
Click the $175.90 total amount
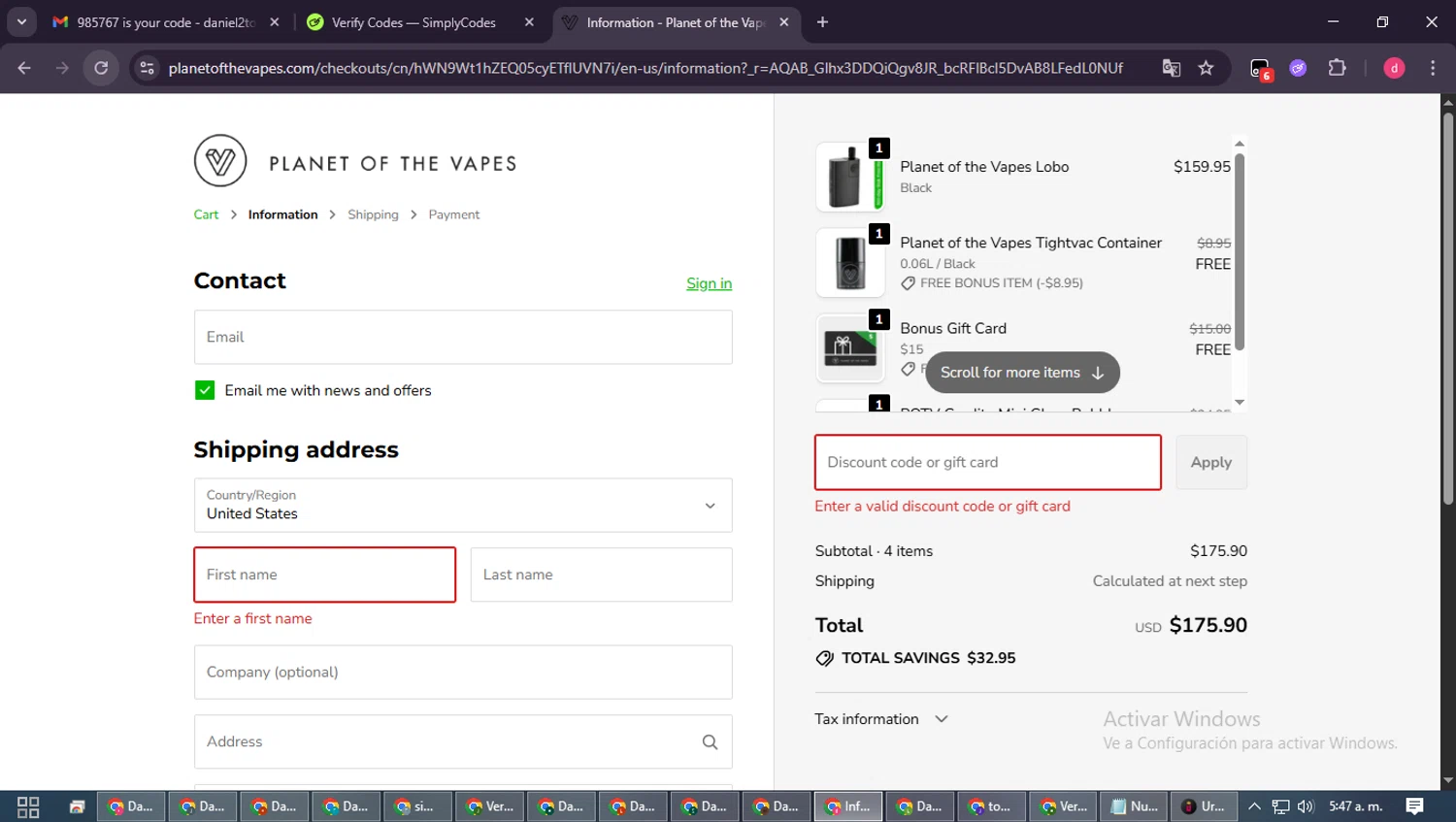coord(1208,625)
